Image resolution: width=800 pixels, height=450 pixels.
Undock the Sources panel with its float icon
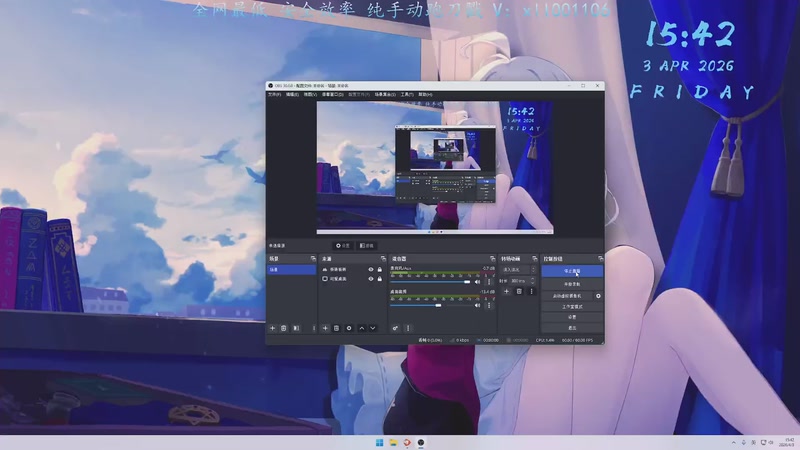point(383,259)
